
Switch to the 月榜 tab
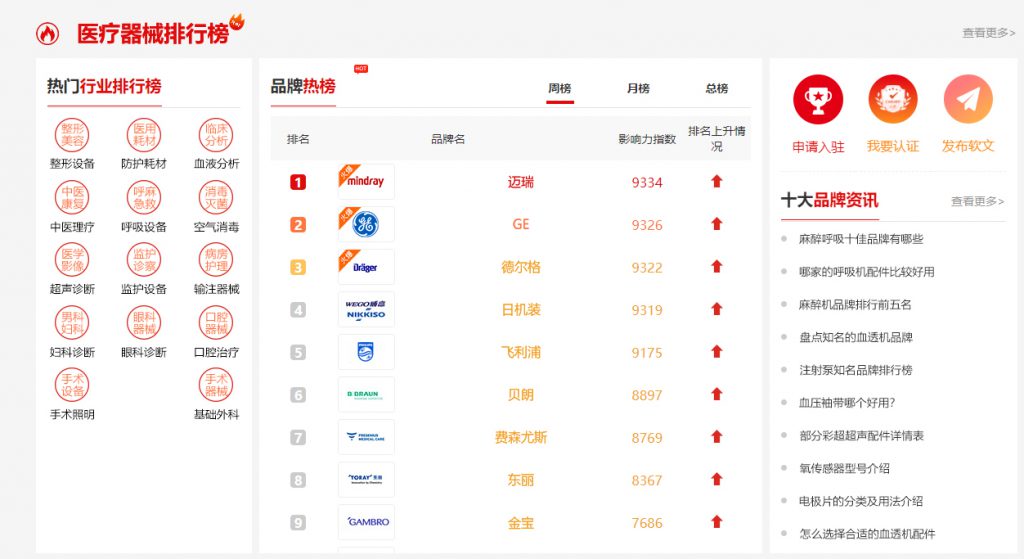click(x=638, y=88)
